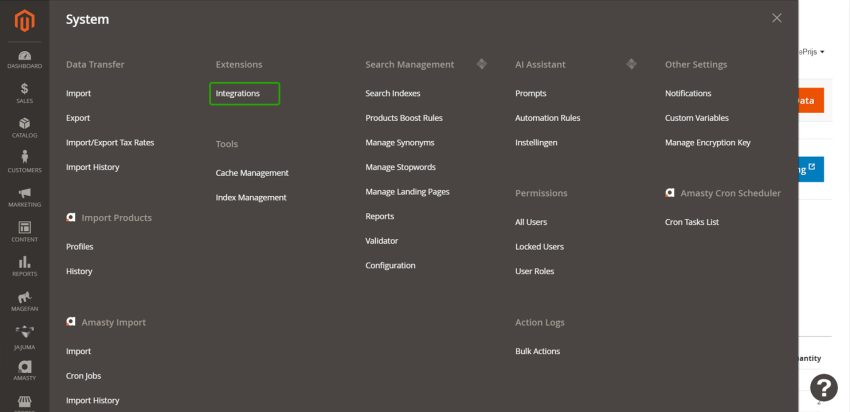Expand the account dropdown arrow top right
Viewport: 850px width, 412px height.
[x=822, y=52]
